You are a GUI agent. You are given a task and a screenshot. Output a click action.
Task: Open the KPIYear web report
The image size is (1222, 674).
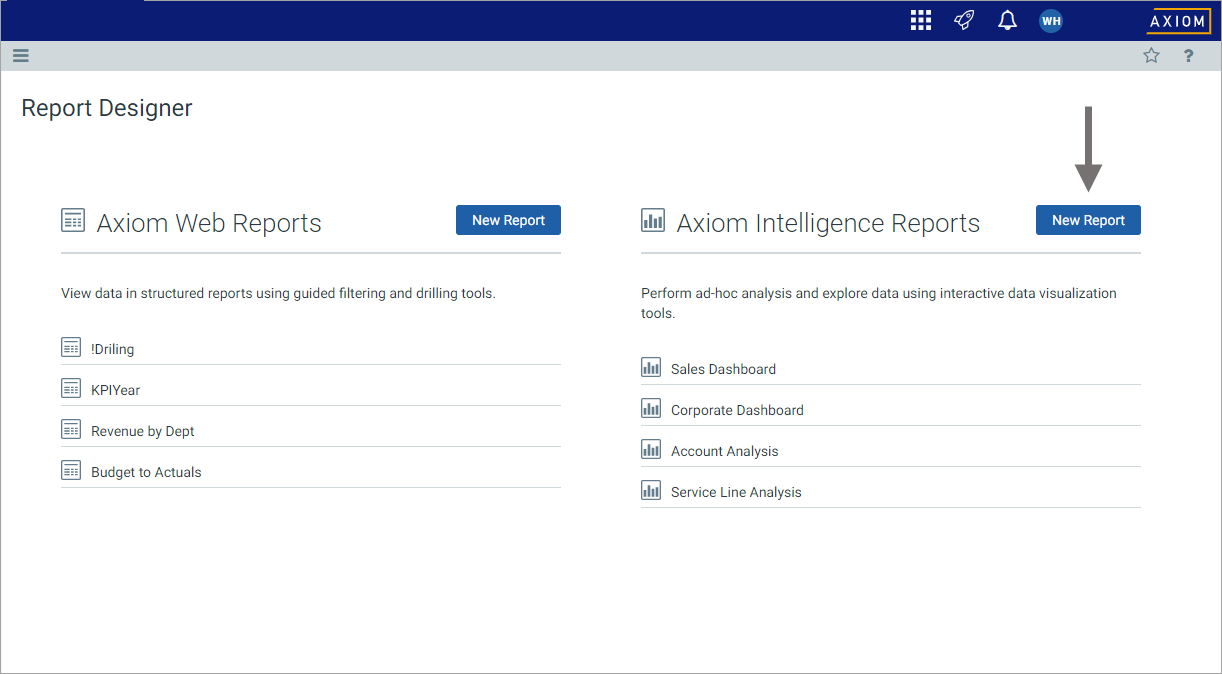point(115,390)
